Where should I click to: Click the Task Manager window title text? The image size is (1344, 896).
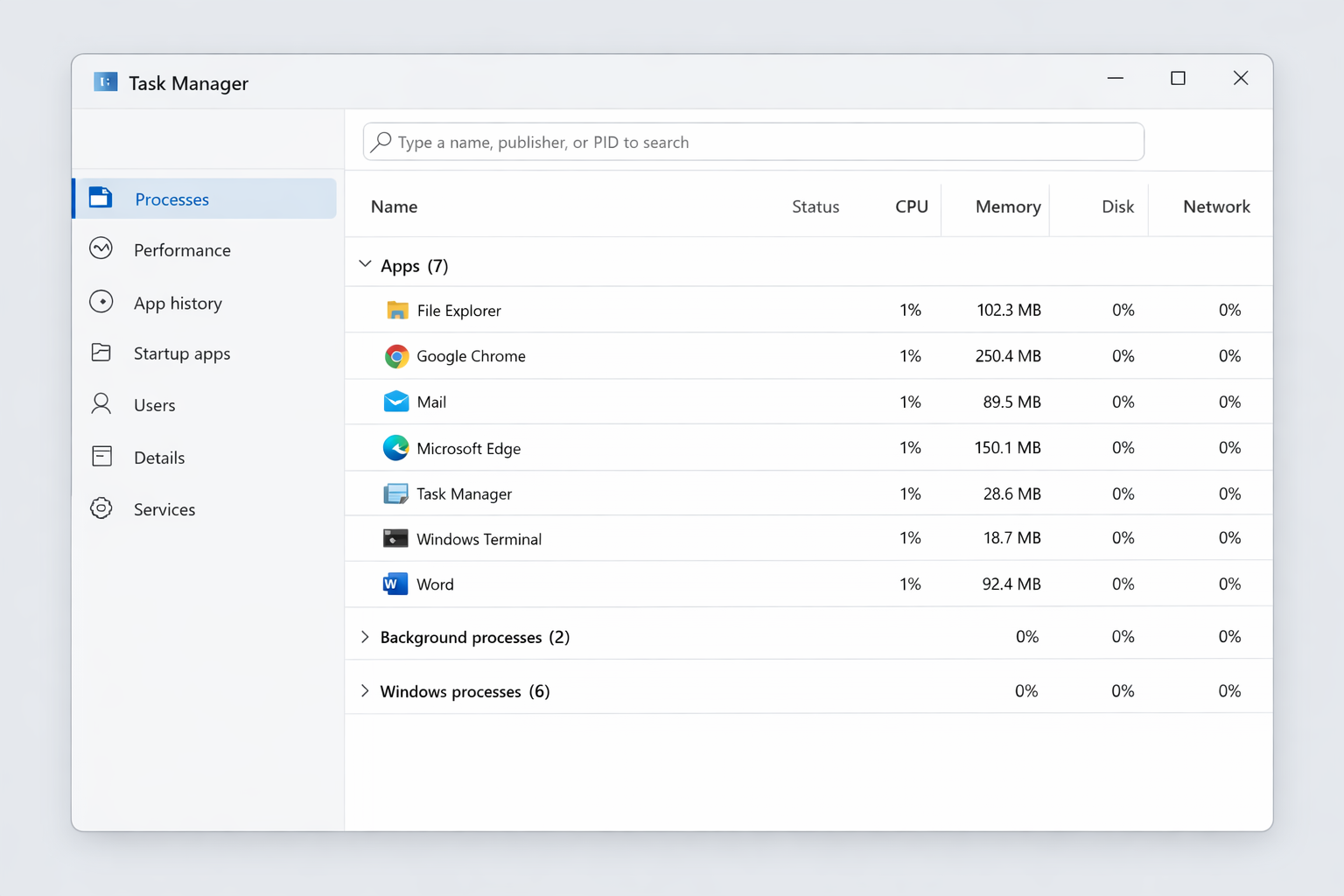(188, 83)
